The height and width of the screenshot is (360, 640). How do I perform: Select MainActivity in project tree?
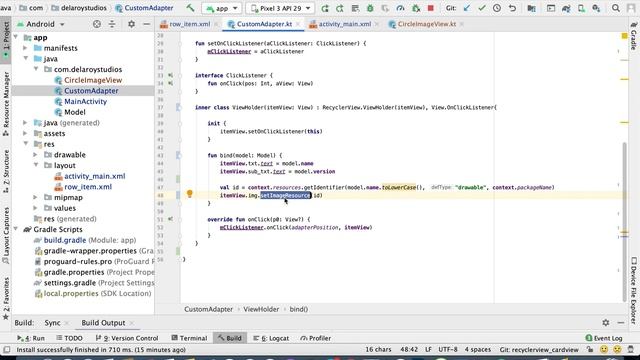[85, 101]
